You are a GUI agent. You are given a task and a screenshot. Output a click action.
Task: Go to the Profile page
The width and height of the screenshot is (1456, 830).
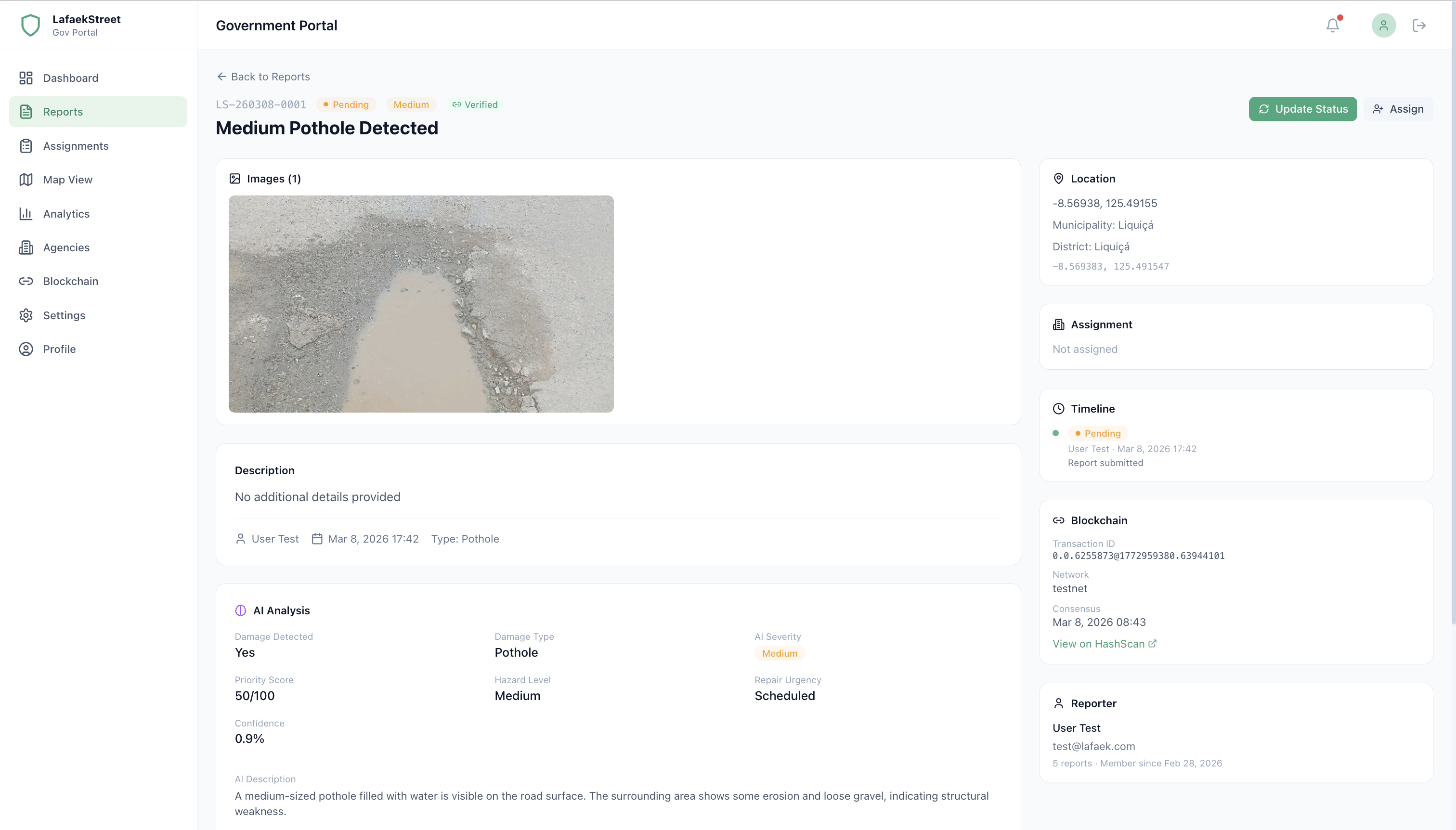(x=59, y=349)
